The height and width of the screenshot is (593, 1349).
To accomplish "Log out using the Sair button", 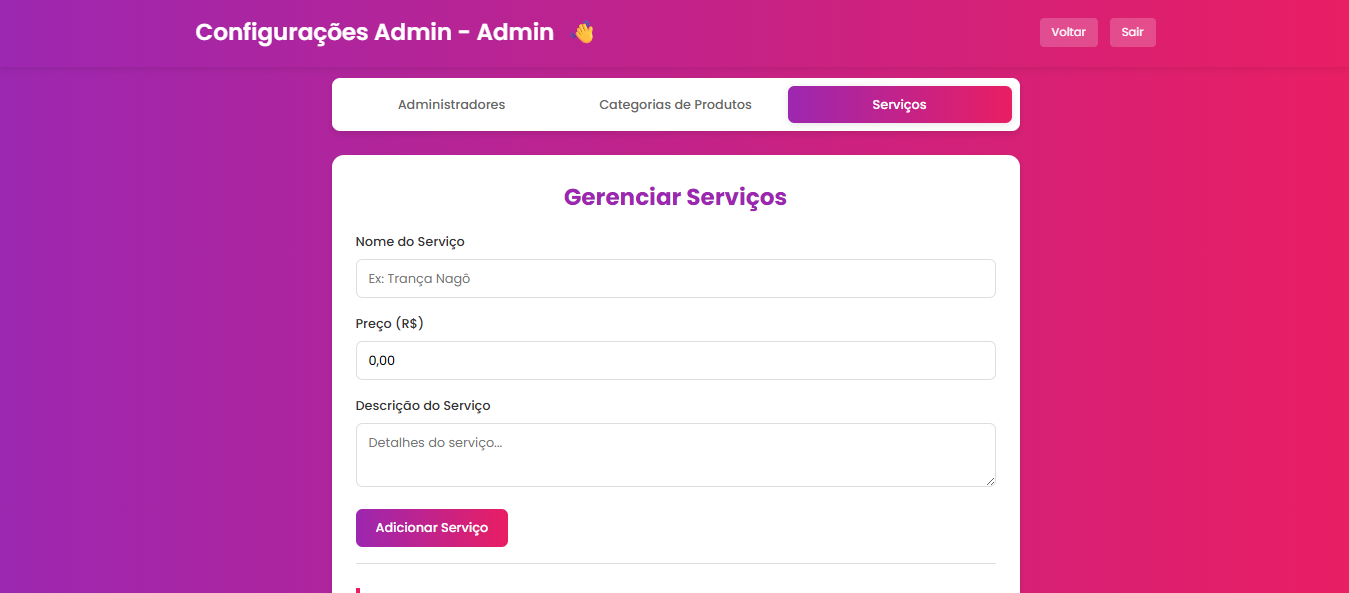I will pos(1132,32).
